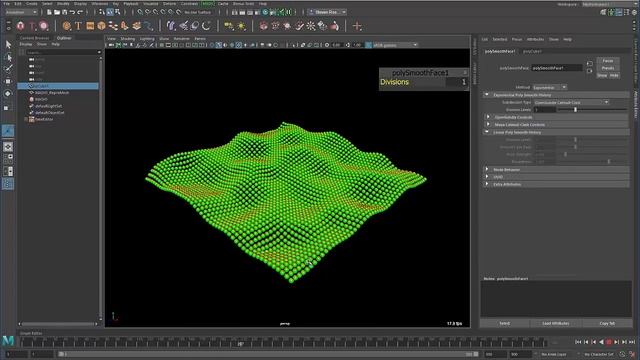Switch to four view layout icon
This screenshot has height=360, width=640.
8,159
